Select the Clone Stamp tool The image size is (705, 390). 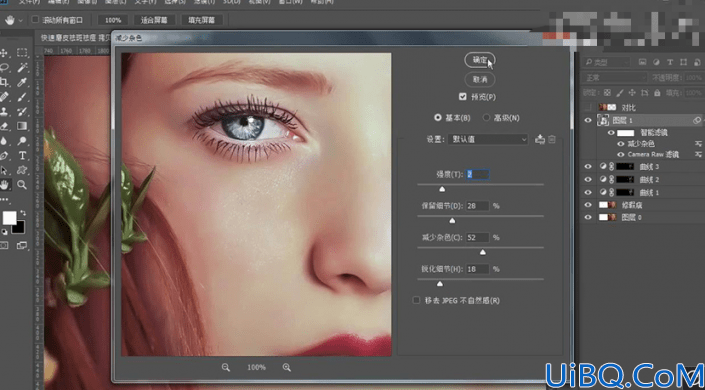(x=4, y=111)
